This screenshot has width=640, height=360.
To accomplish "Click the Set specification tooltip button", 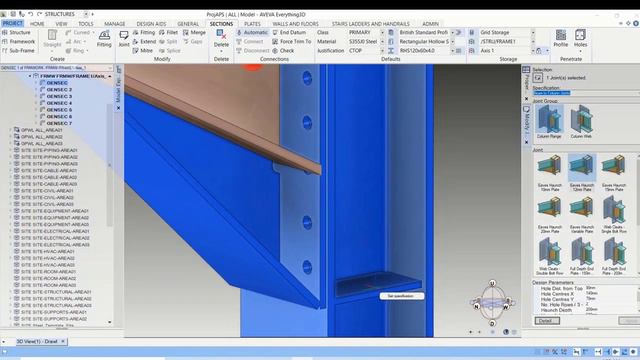I will tap(402, 296).
